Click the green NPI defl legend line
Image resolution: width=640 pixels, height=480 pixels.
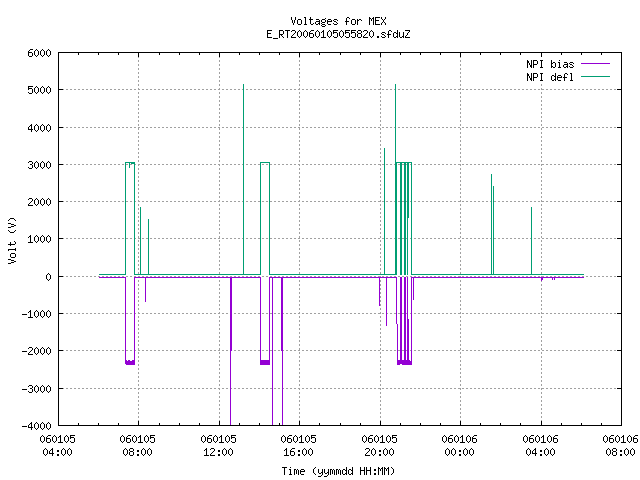point(596,76)
